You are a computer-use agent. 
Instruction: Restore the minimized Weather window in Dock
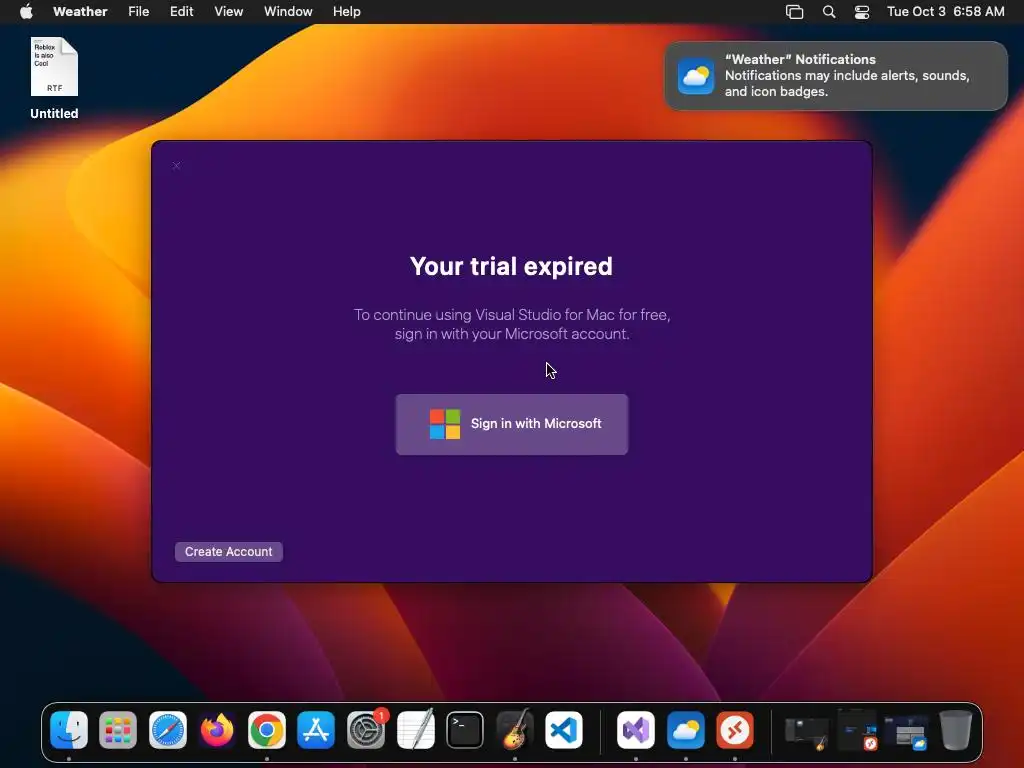click(x=906, y=732)
